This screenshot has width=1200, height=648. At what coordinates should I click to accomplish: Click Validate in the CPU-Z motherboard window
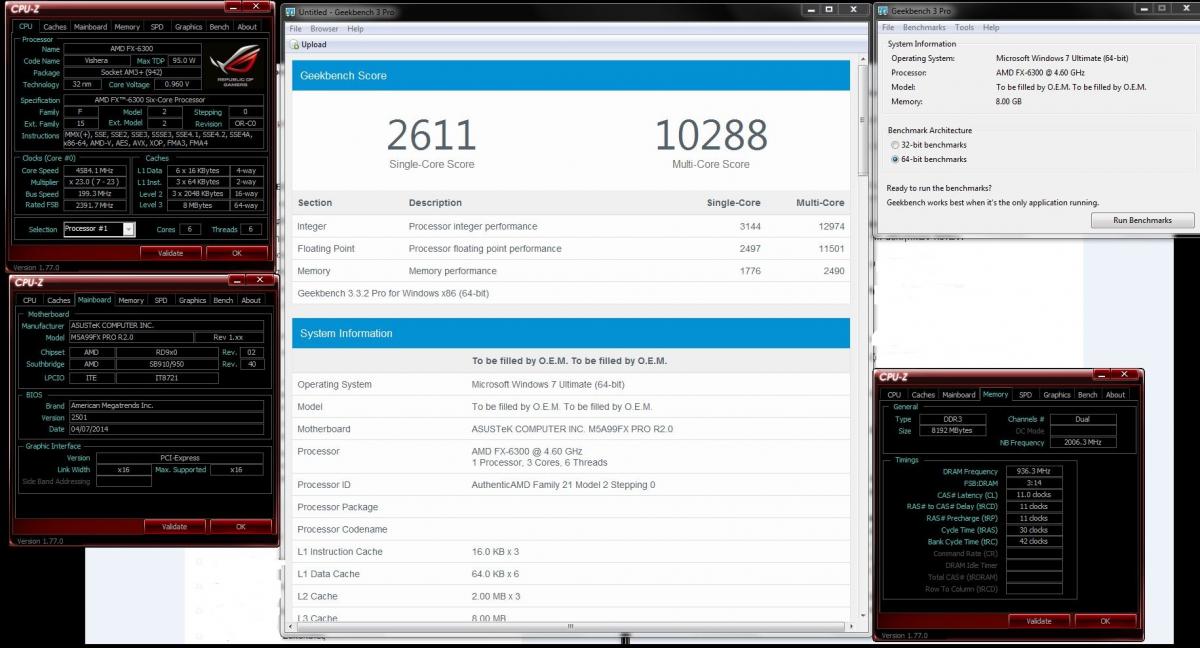tap(175, 526)
